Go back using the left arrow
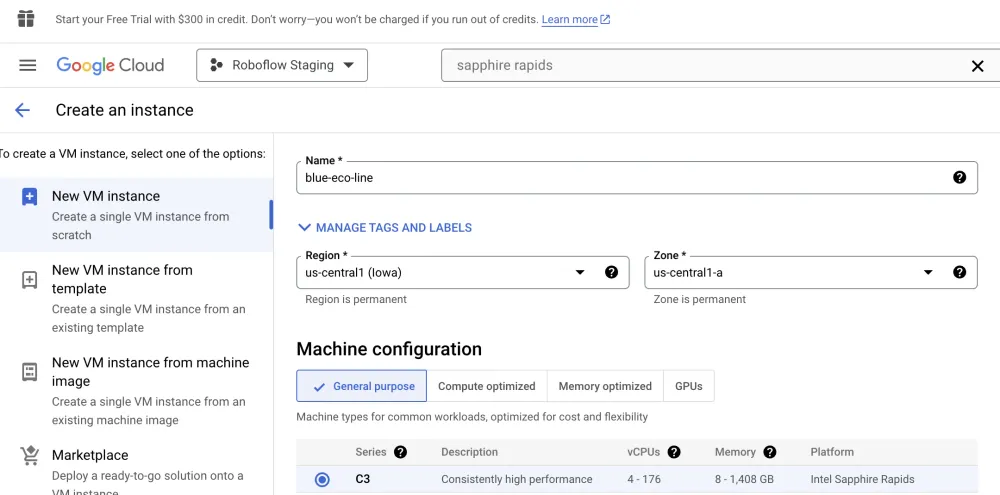This screenshot has height=495, width=1000. click(x=22, y=110)
